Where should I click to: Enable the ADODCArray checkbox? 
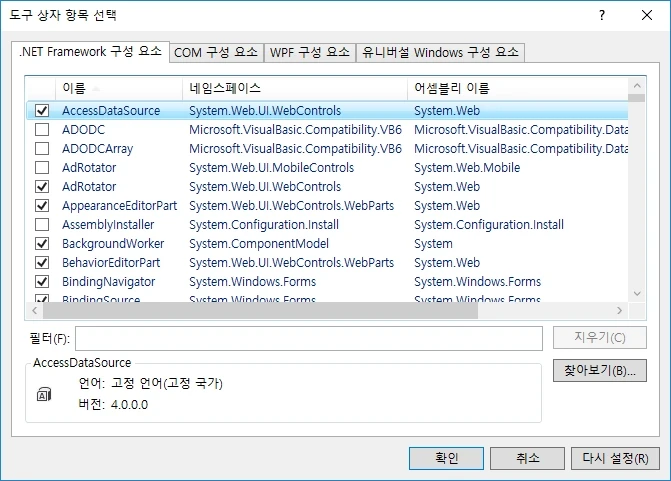click(x=42, y=149)
